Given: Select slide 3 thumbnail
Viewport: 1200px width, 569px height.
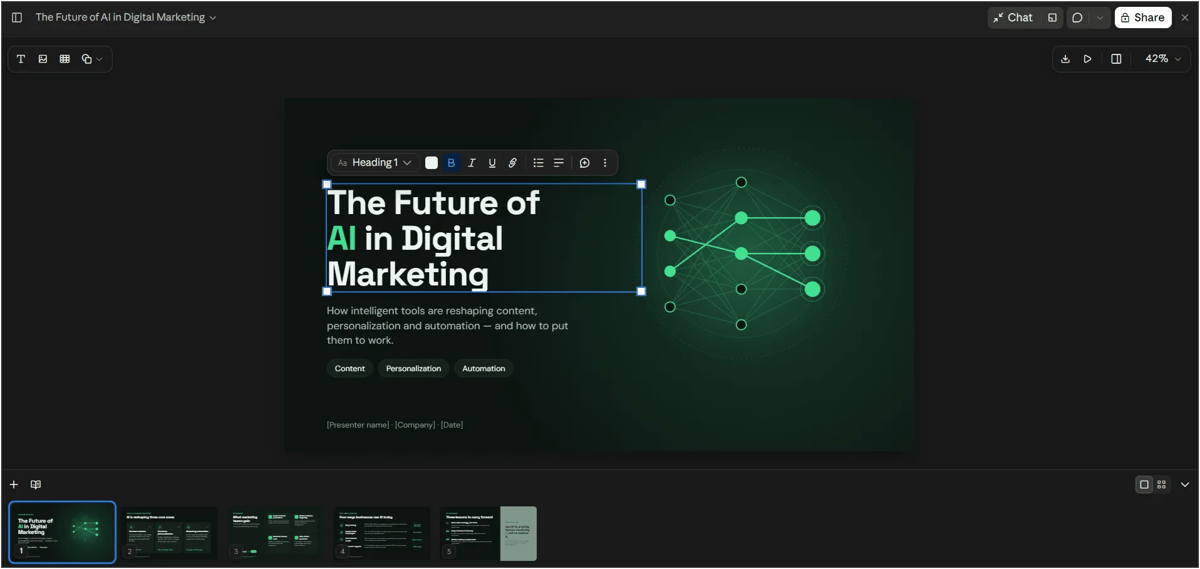Looking at the screenshot, I should (276, 533).
